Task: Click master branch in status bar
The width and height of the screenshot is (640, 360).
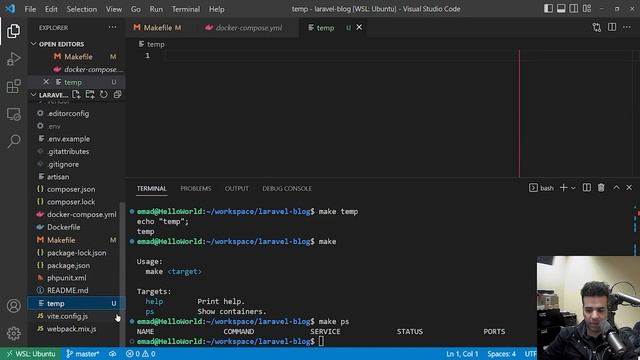Action: click(83, 354)
